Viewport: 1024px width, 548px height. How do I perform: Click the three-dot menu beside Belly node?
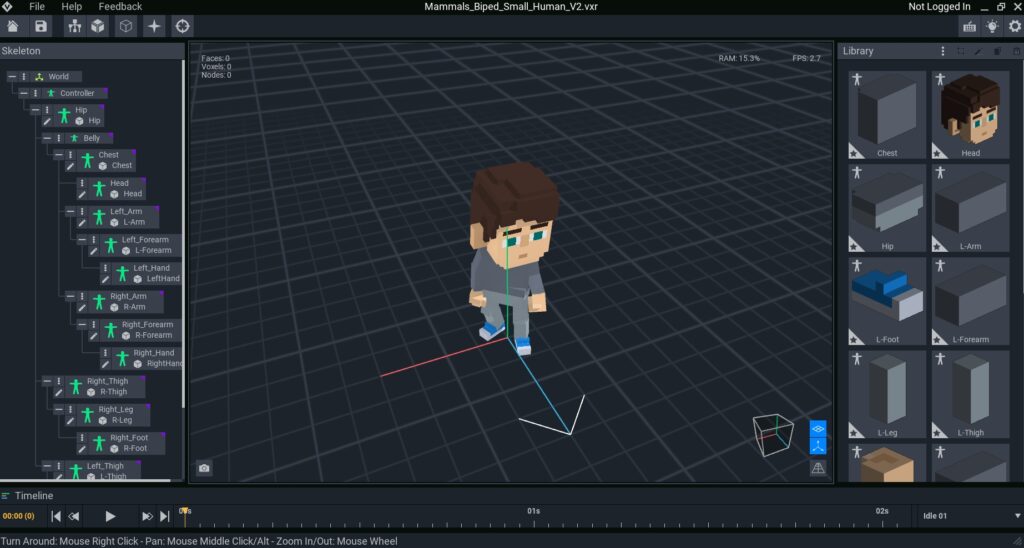point(59,138)
